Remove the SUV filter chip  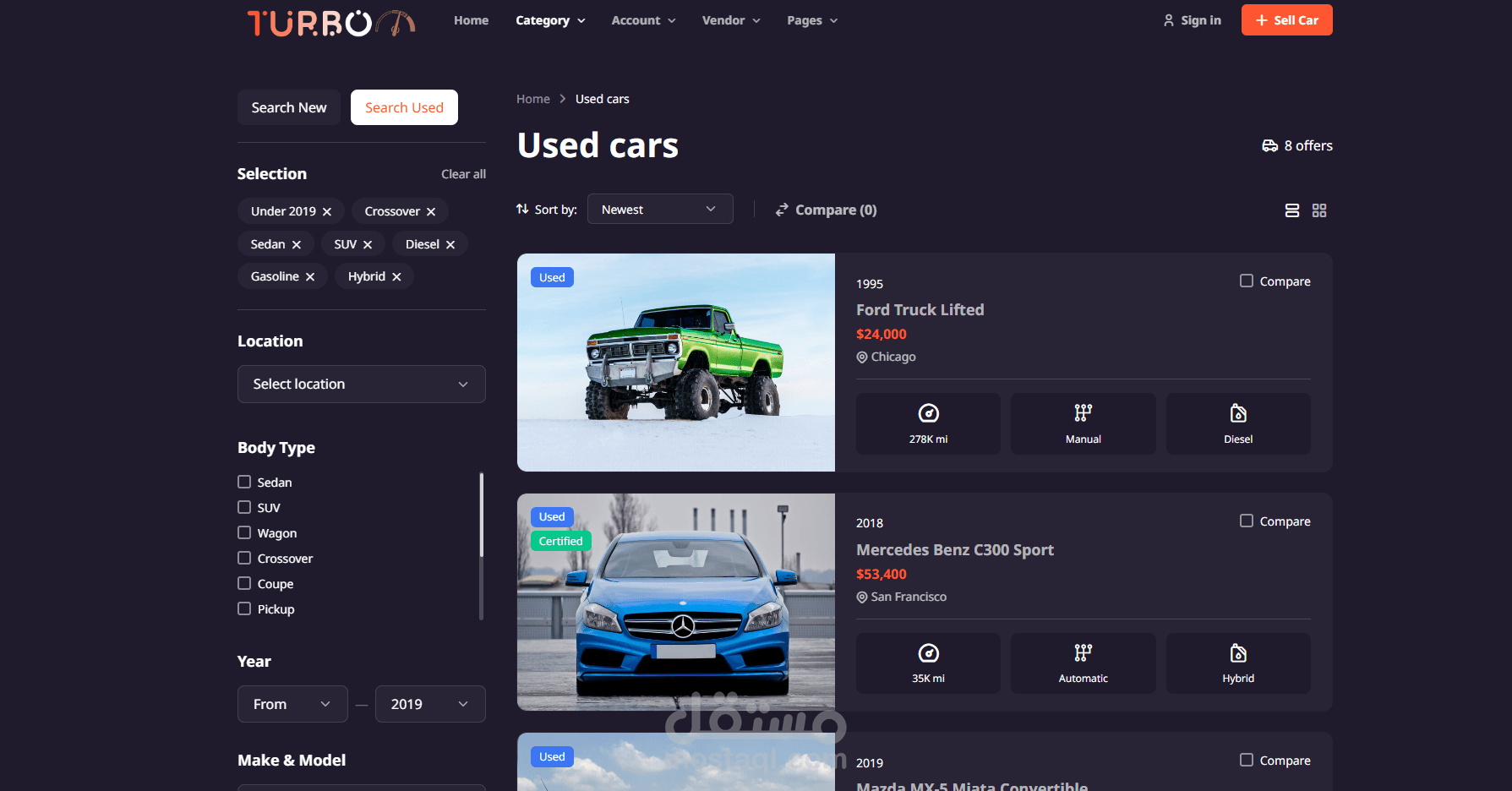[368, 245]
